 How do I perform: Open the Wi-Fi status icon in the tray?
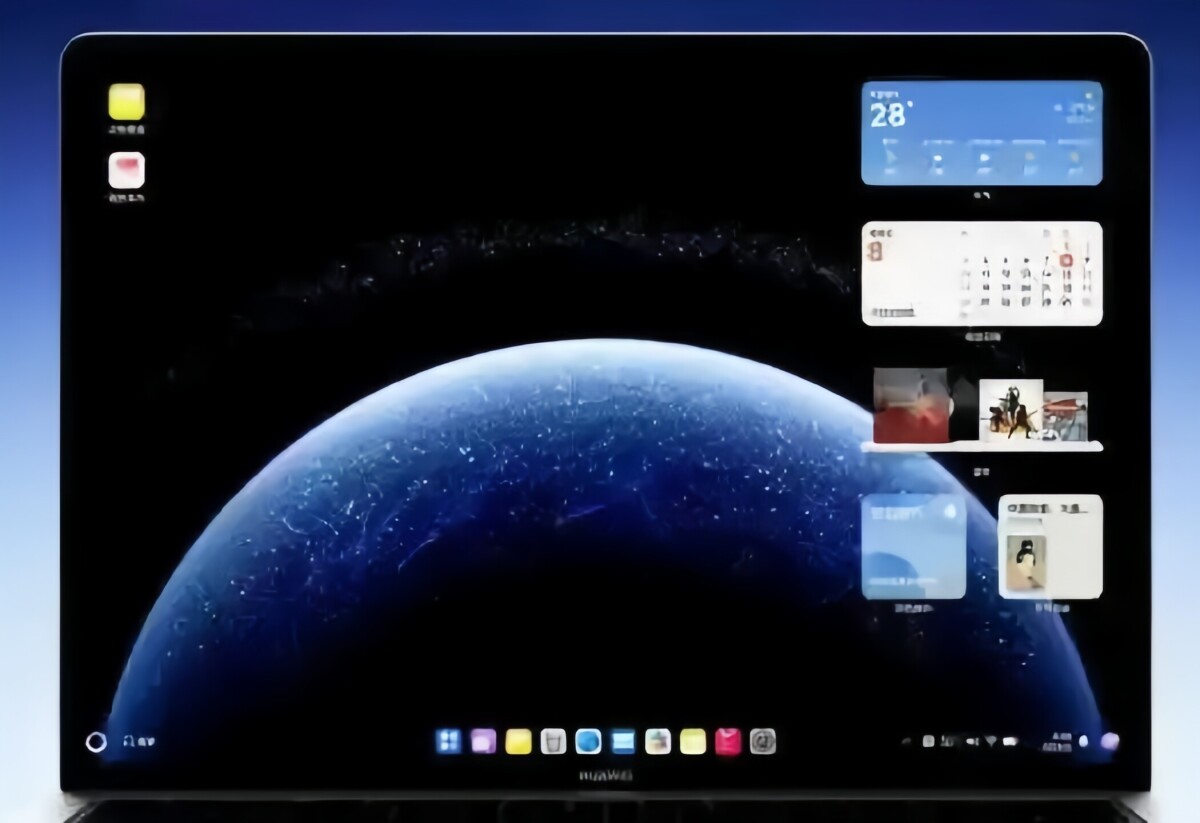tap(990, 742)
